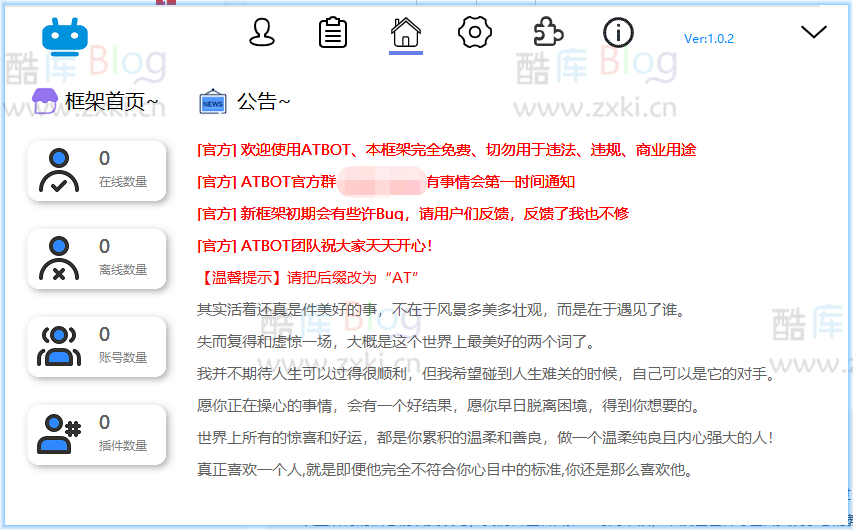Image resolution: width=853 pixels, height=530 pixels.
Task: Click the 在线数量 label
Action: pos(123,182)
